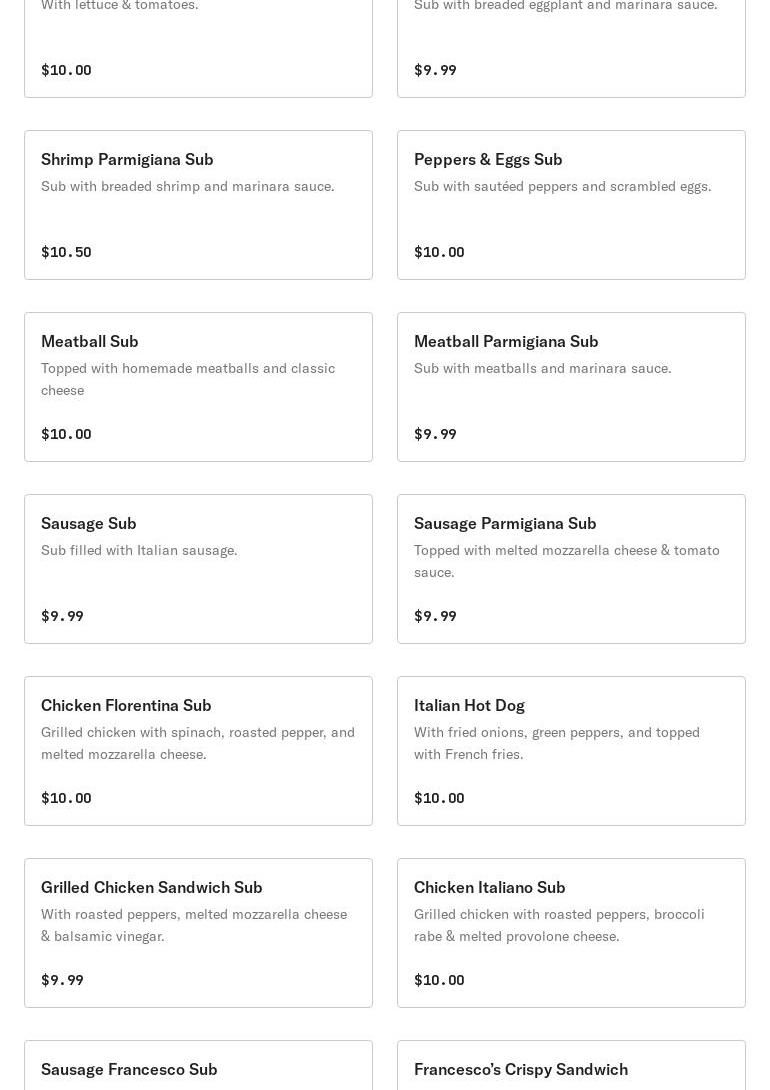This screenshot has width=770, height=1090.
Task: Click the Italian Hot Dog description text
Action: 557,743
